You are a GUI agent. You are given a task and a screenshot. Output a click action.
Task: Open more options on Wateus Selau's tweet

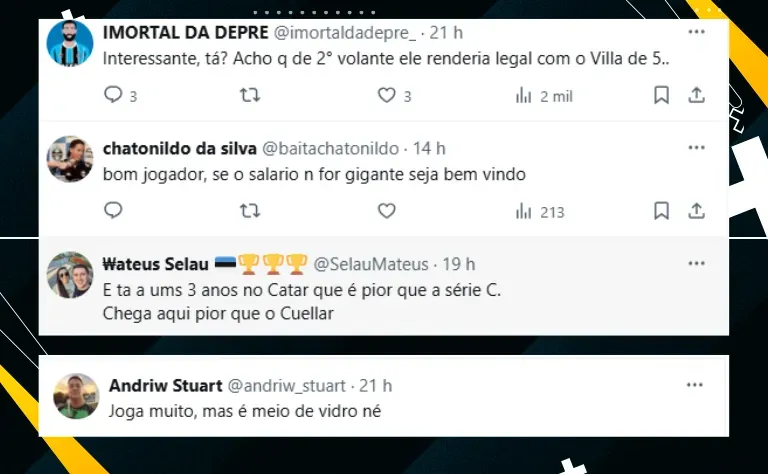pyautogui.click(x=696, y=263)
